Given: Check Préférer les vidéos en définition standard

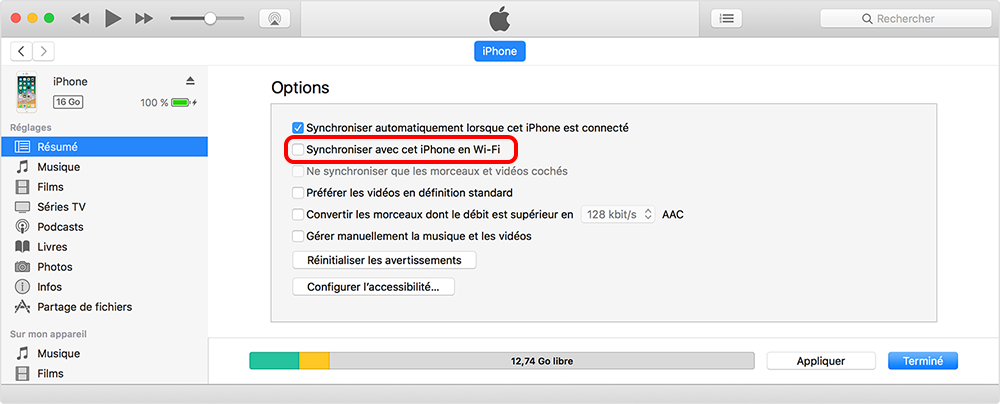Looking at the screenshot, I should (298, 193).
